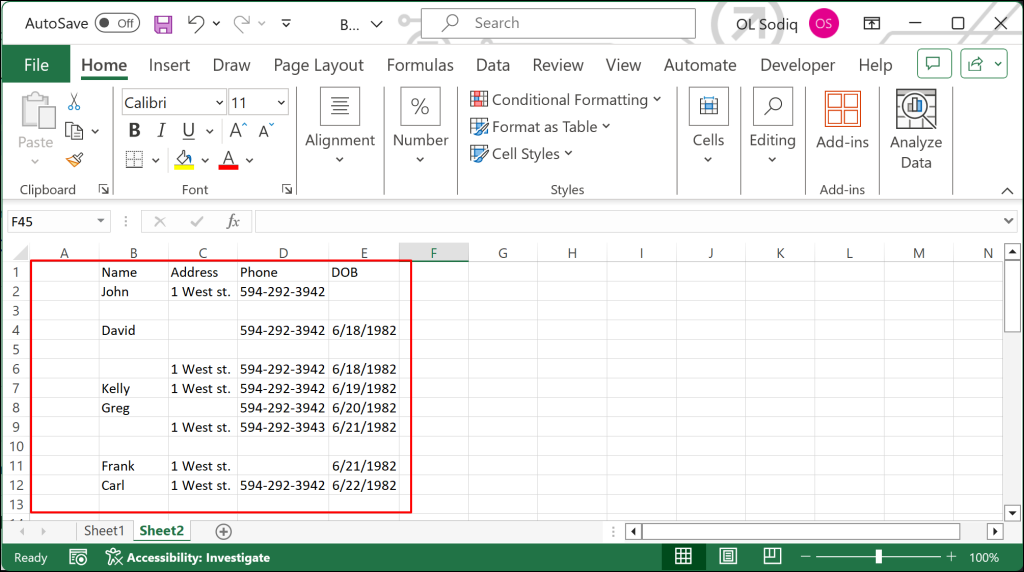Click the Redo arrow icon
1024x572 pixels.
click(x=242, y=24)
